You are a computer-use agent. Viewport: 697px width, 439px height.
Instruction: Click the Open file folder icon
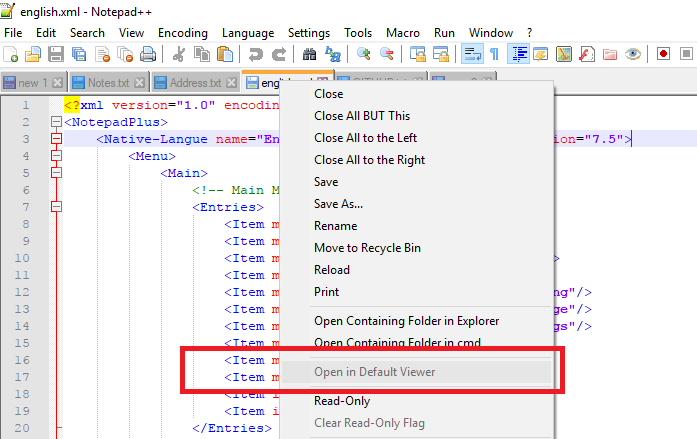pos(33,54)
